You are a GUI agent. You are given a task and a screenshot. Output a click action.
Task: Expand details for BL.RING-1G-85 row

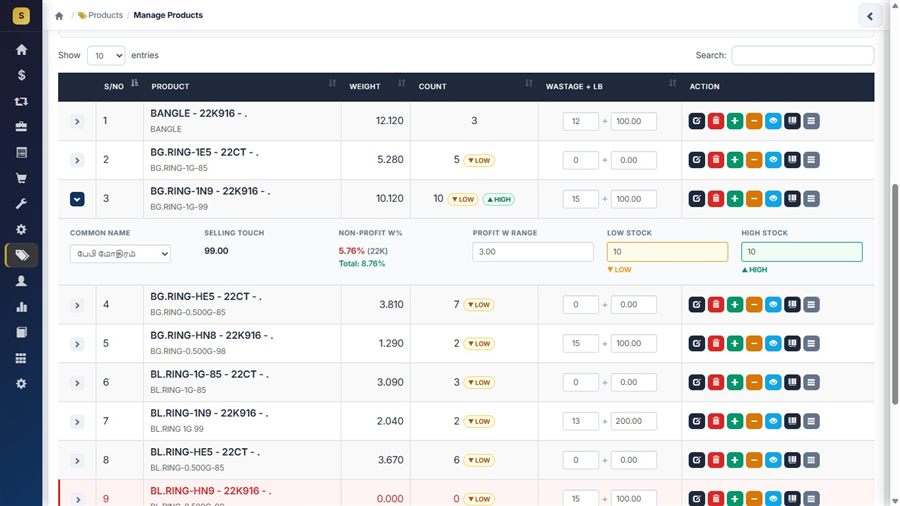click(77, 383)
